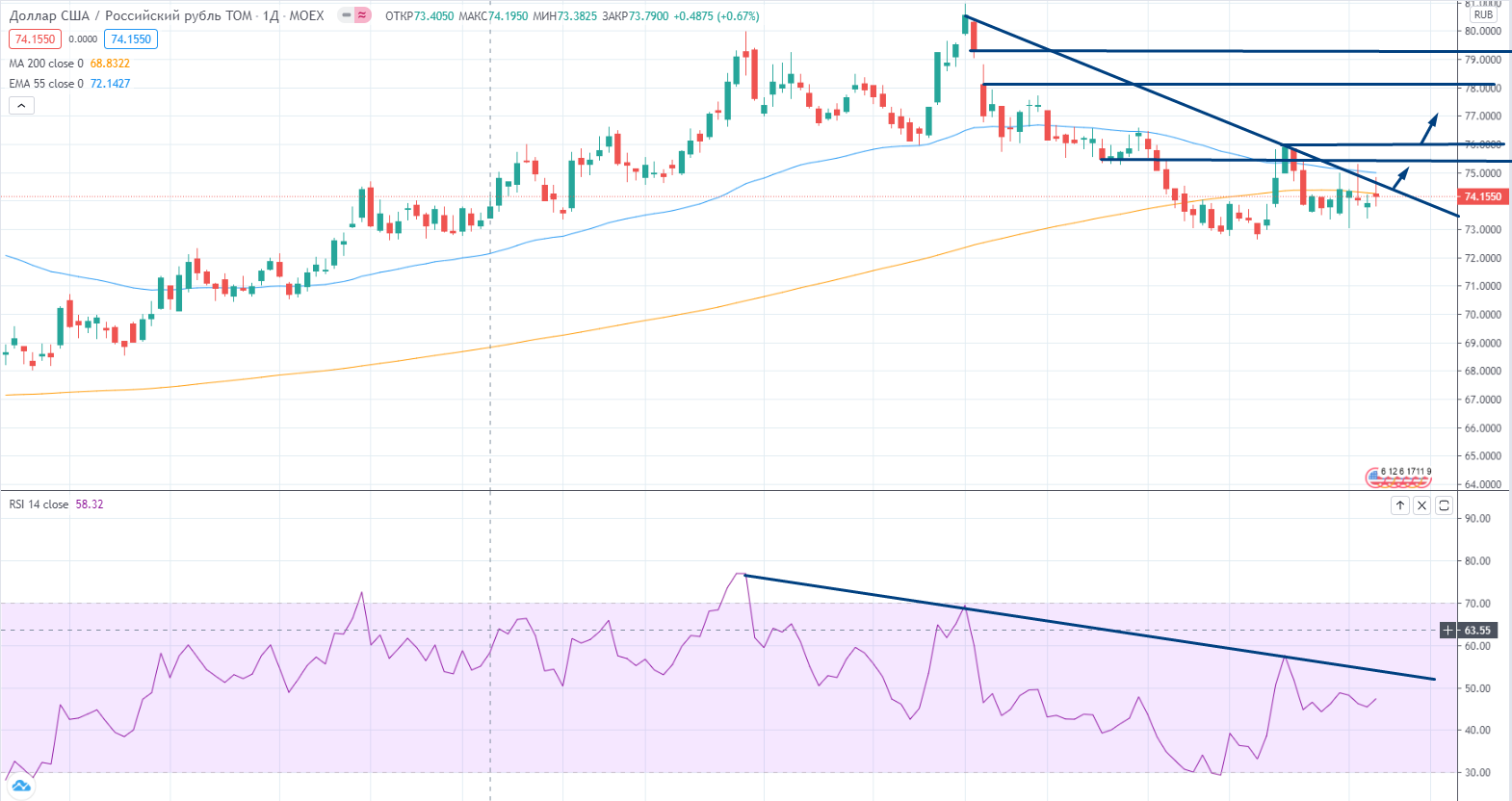1512x801 pixels.
Task: Open the TradingView logo at the bottom left
Action: pyautogui.click(x=21, y=787)
